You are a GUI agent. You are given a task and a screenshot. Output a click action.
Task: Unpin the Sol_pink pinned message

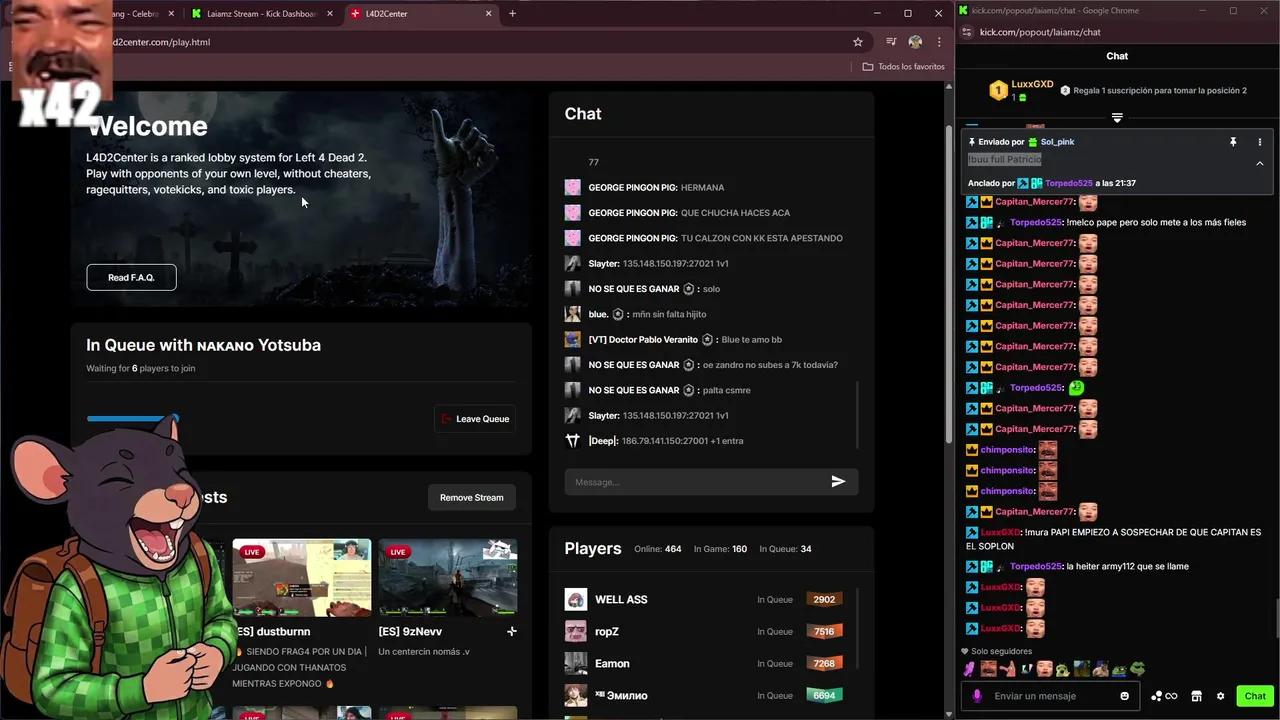[x=1234, y=142]
